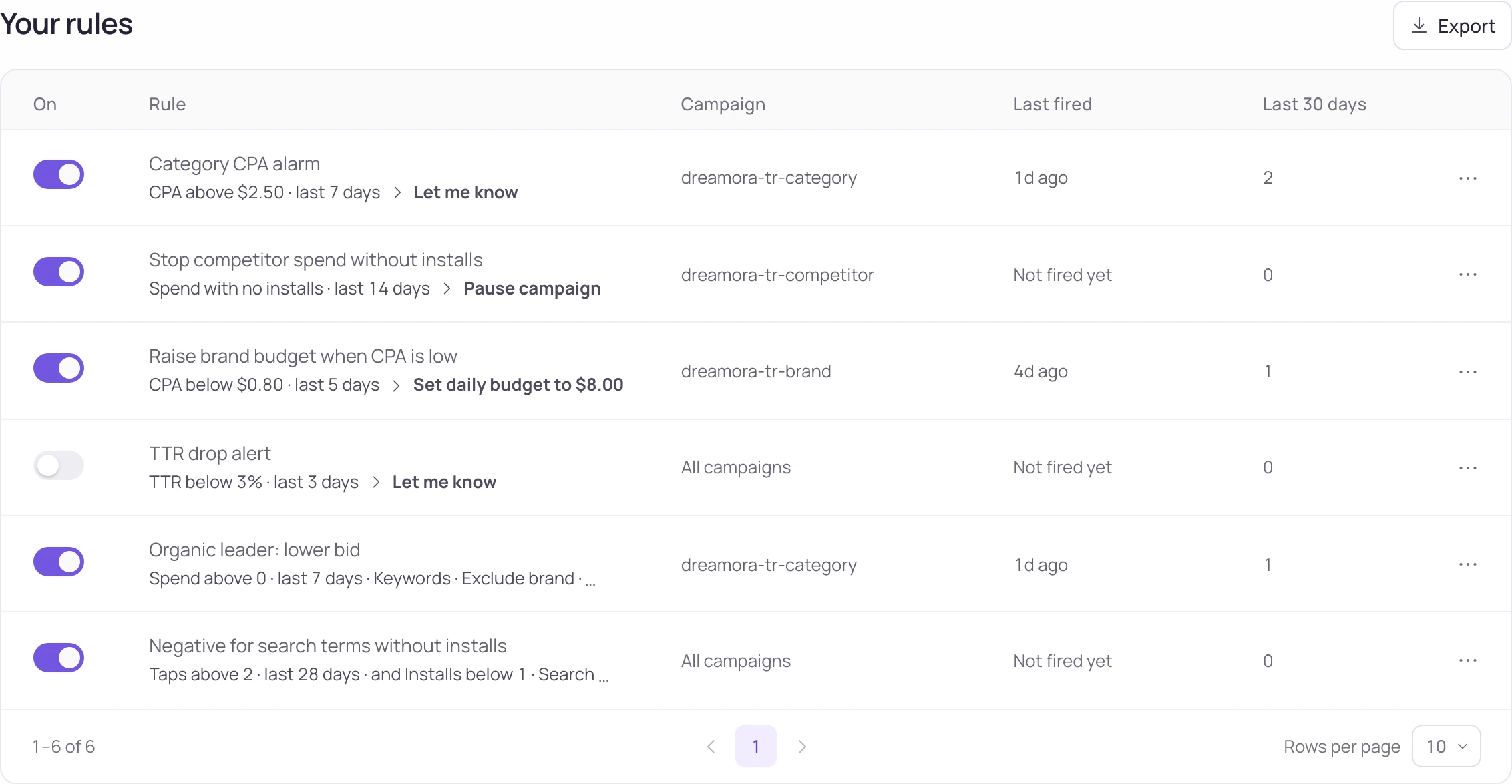
Task: Open Negative for search terms without installs
Action: (x=327, y=646)
